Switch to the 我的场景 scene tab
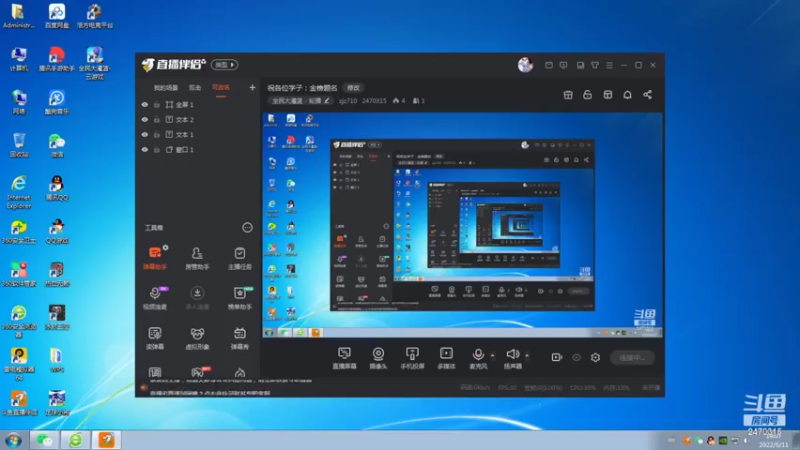Viewport: 800px width, 450px height. click(166, 88)
